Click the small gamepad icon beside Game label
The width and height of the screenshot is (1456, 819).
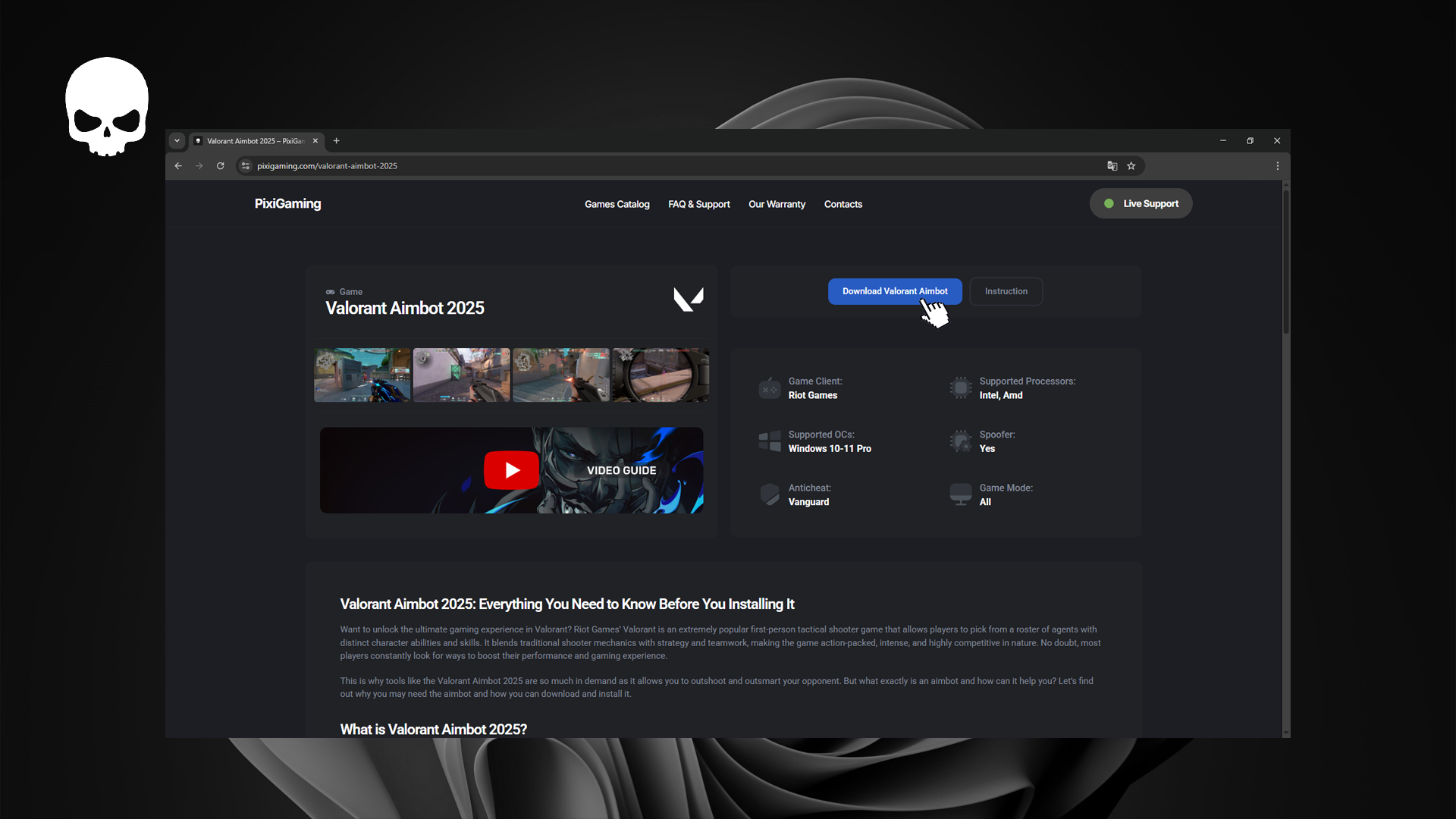[x=330, y=292]
